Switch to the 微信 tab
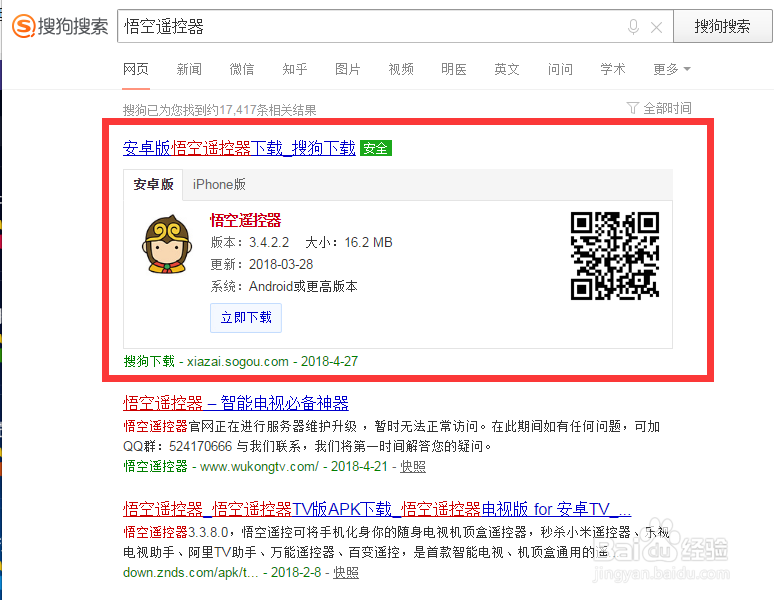 pyautogui.click(x=242, y=69)
